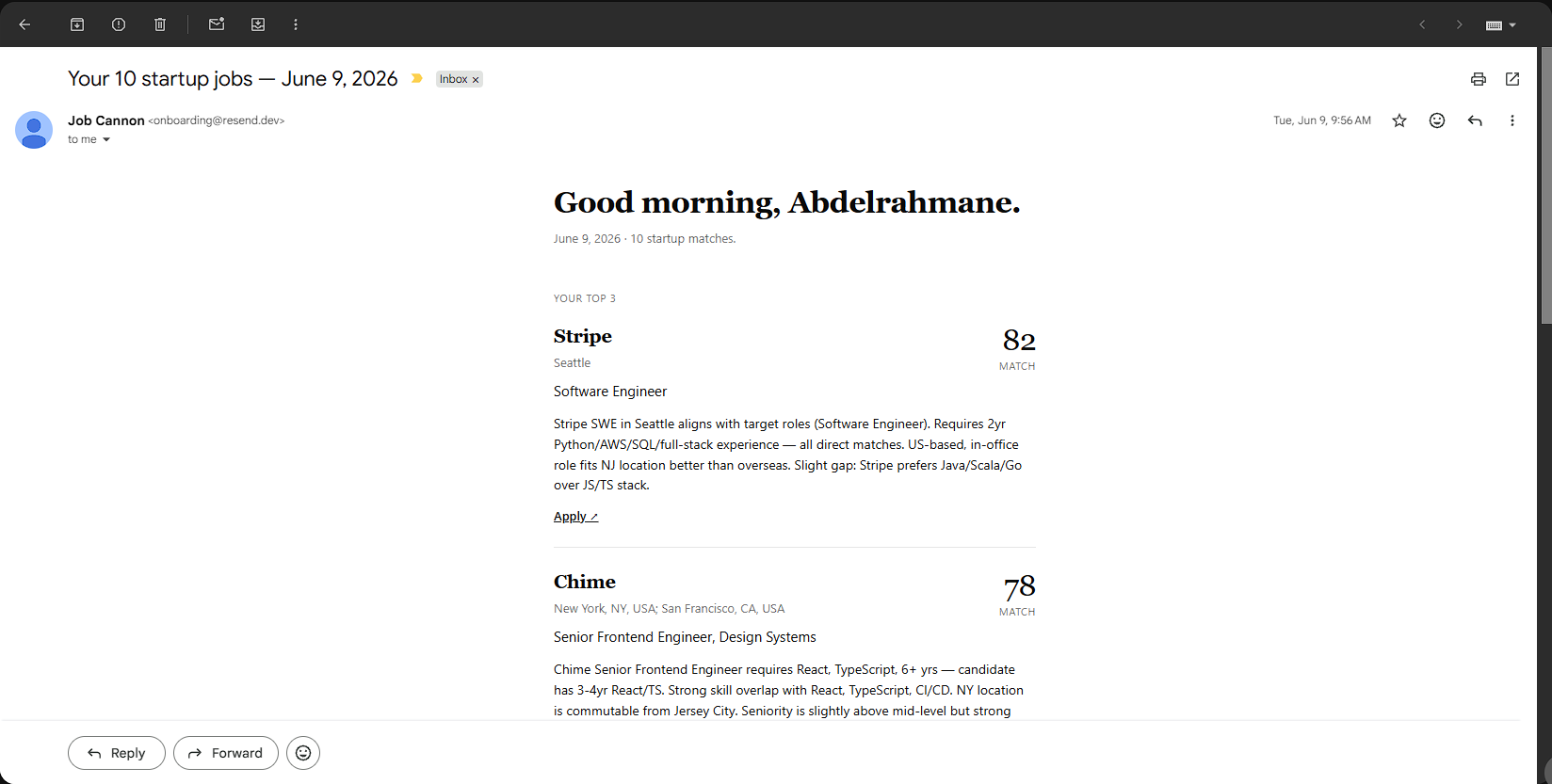Open email in a new window
Viewport: 1552px width, 784px height.
pos(1512,79)
